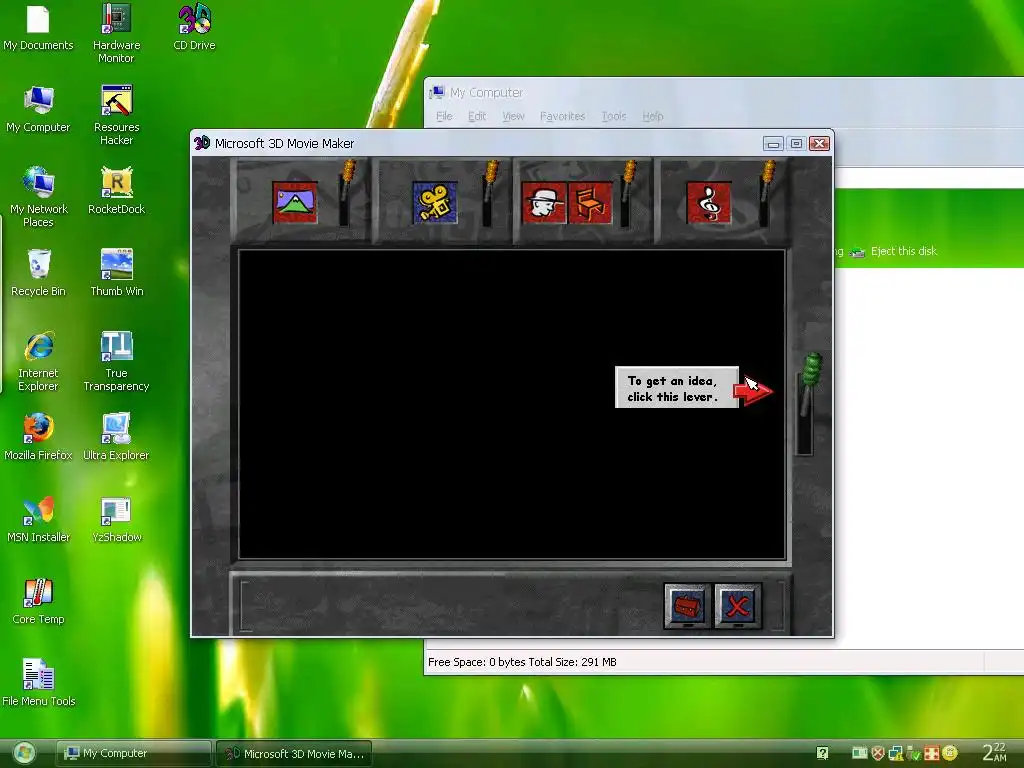Open the Props chair icon
This screenshot has width=1024, height=768.
(590, 202)
